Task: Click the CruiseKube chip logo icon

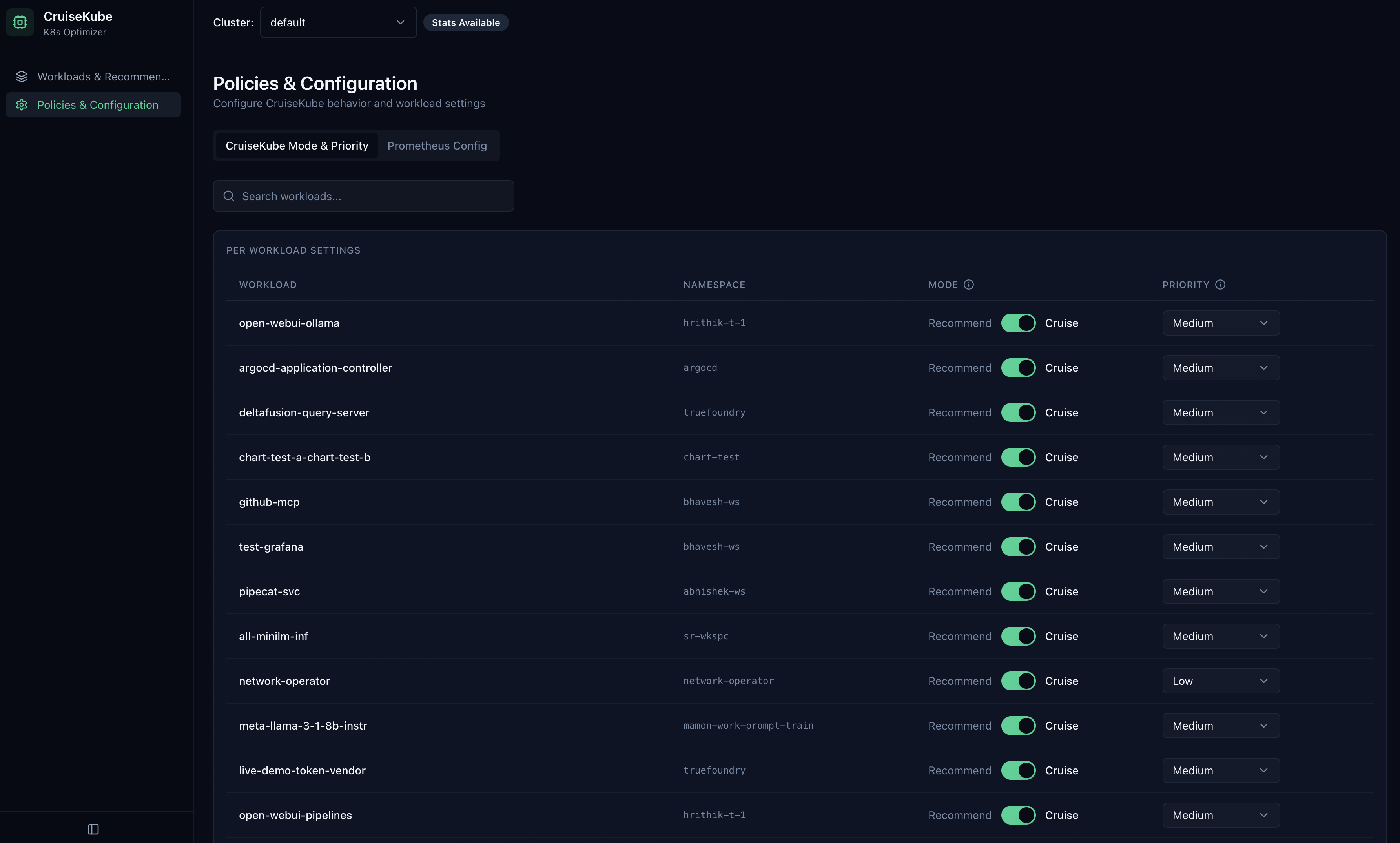Action: tap(20, 23)
